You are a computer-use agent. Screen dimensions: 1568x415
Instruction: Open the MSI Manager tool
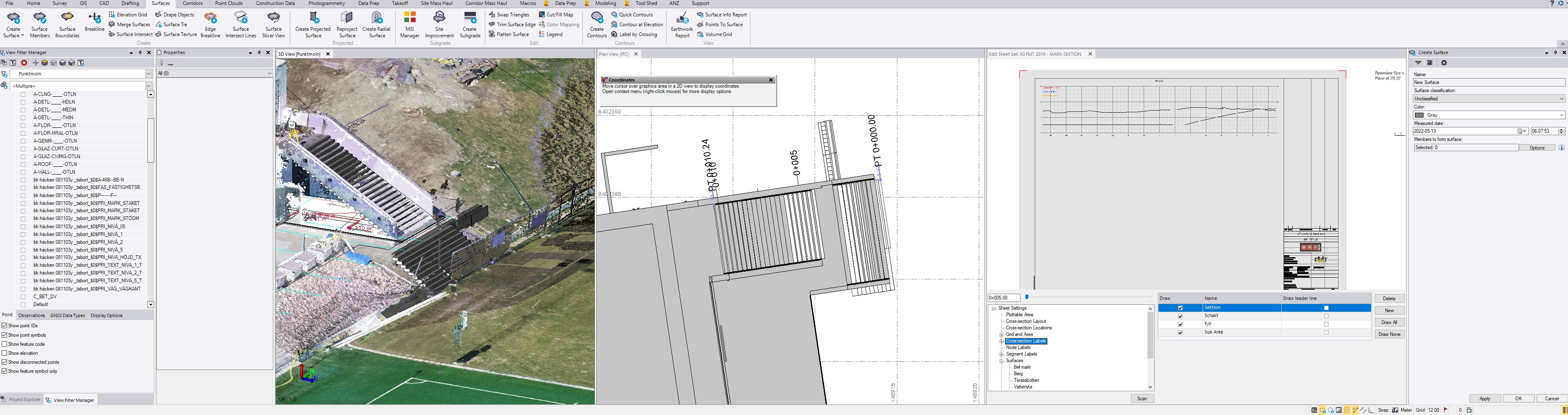(410, 25)
